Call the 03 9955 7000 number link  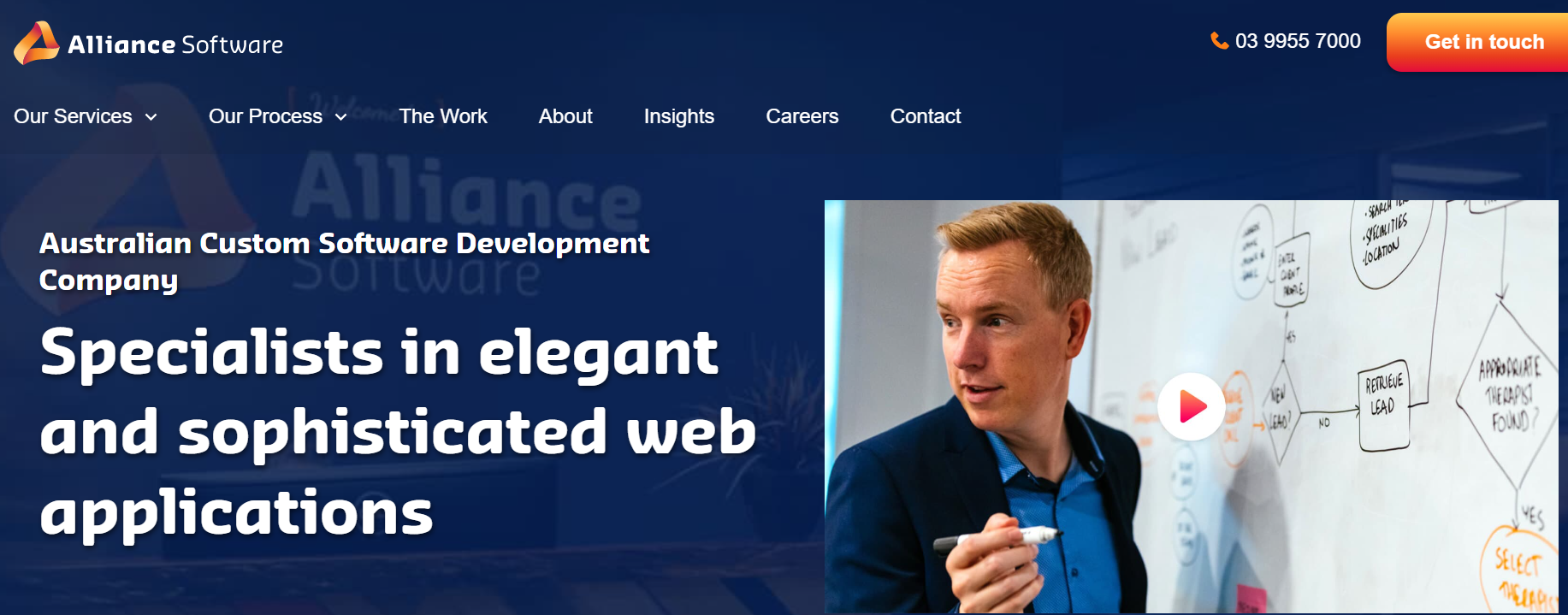tap(1298, 41)
